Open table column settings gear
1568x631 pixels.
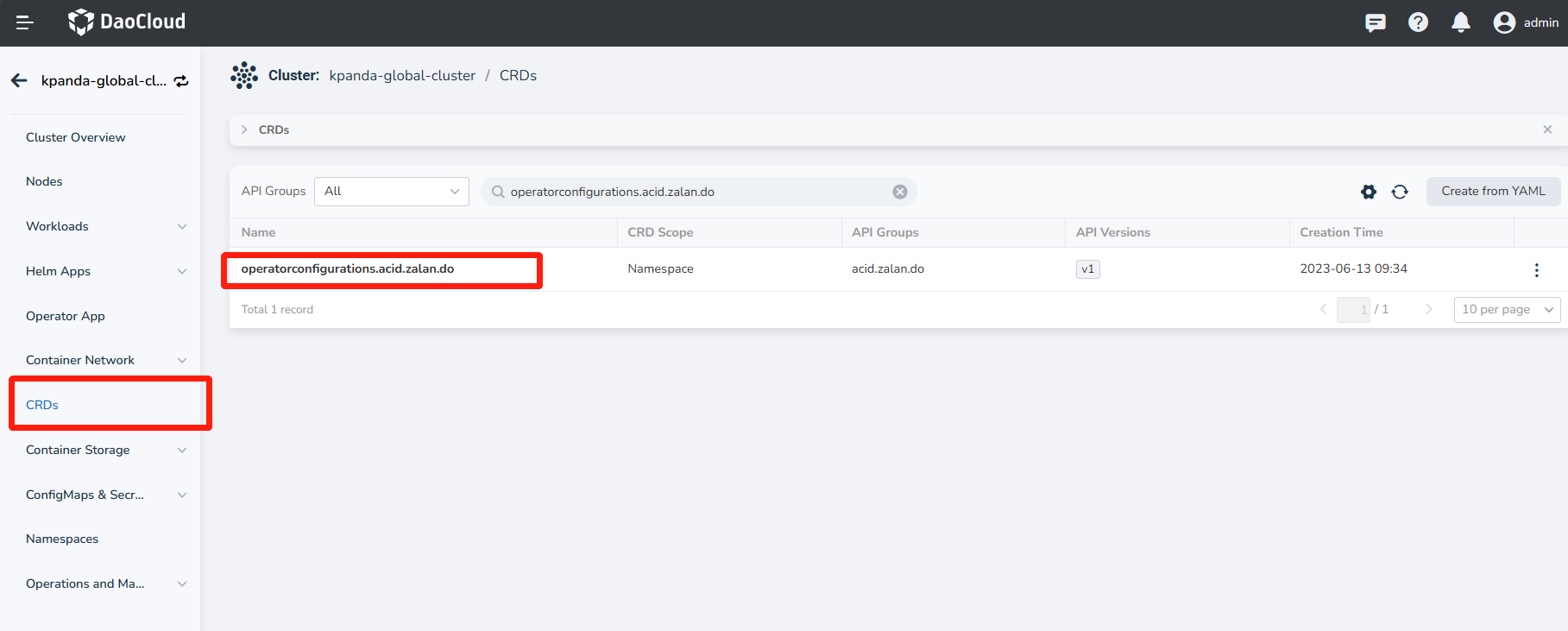(1369, 192)
